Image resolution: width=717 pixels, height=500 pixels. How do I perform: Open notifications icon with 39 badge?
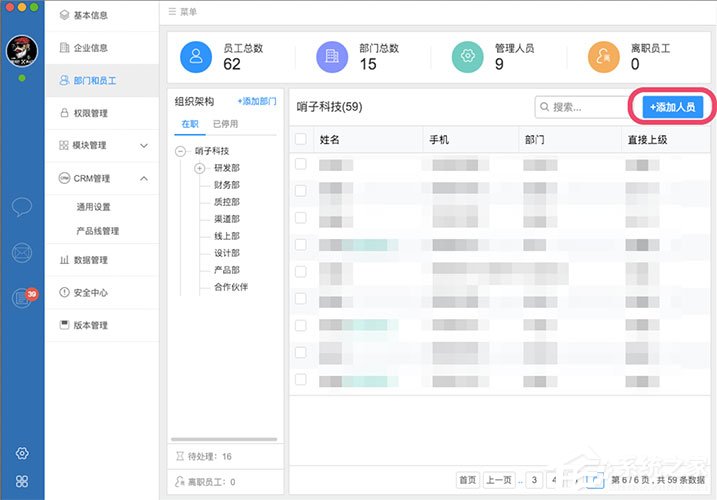[x=21, y=298]
